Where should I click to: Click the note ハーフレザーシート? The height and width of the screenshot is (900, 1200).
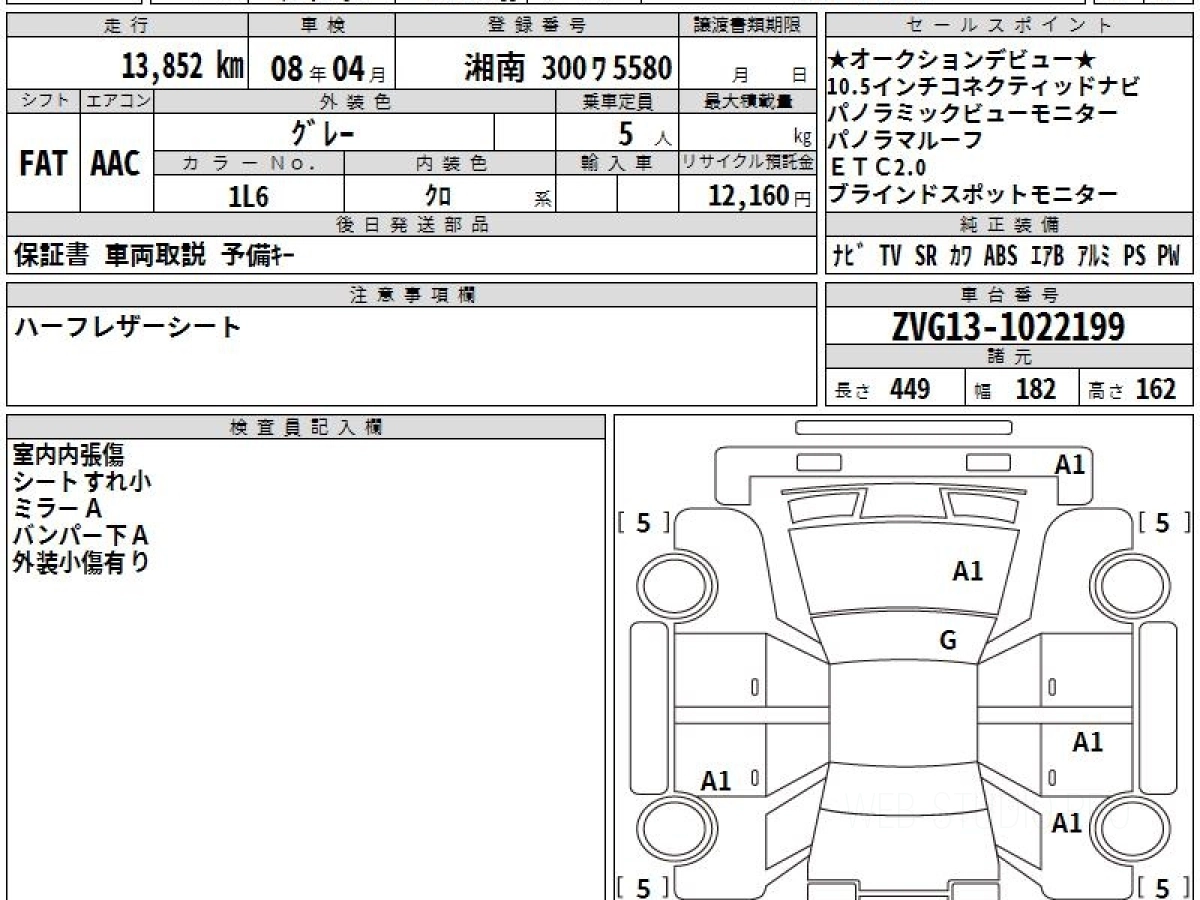[127, 327]
